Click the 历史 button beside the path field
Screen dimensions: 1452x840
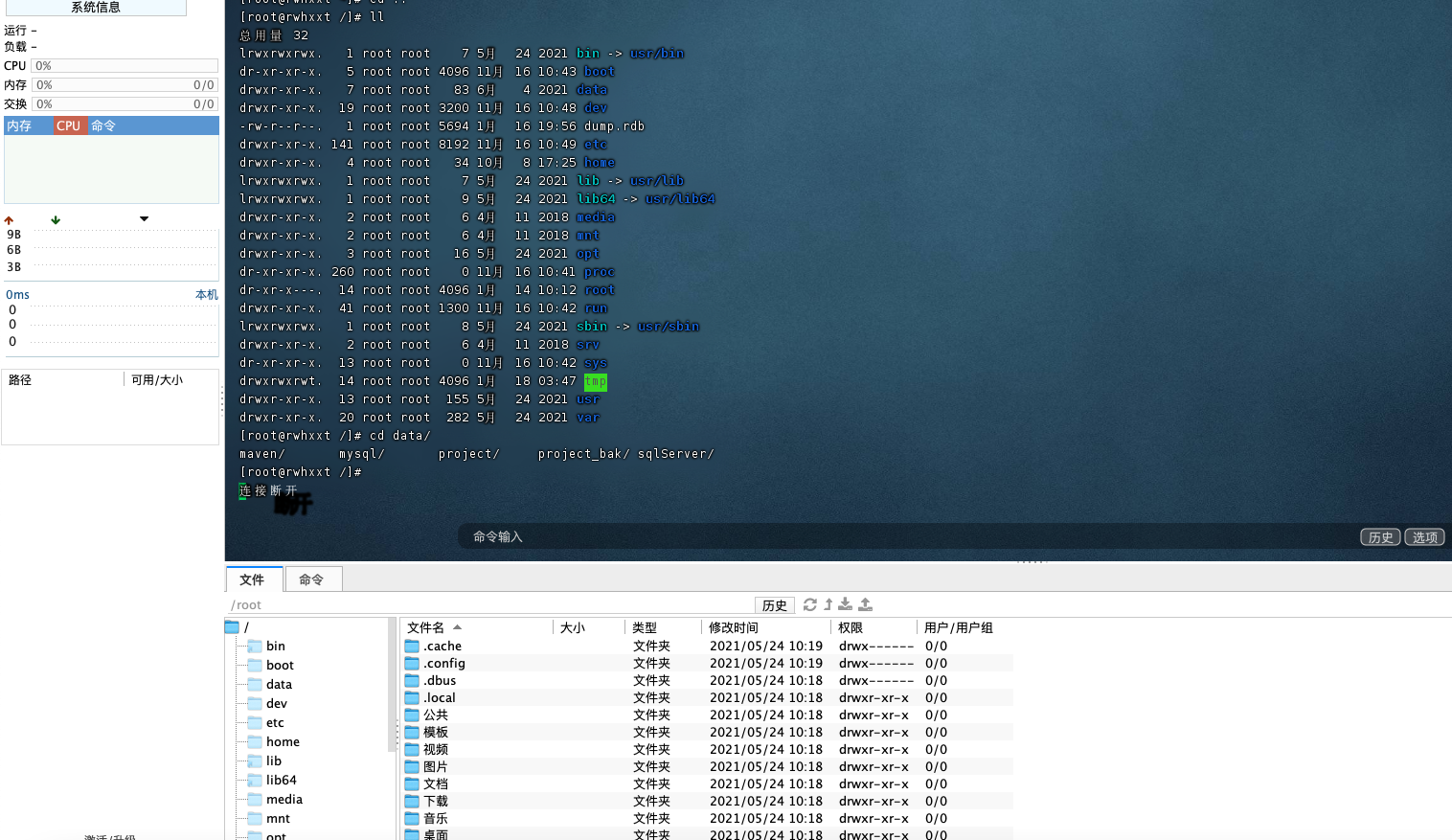click(774, 605)
